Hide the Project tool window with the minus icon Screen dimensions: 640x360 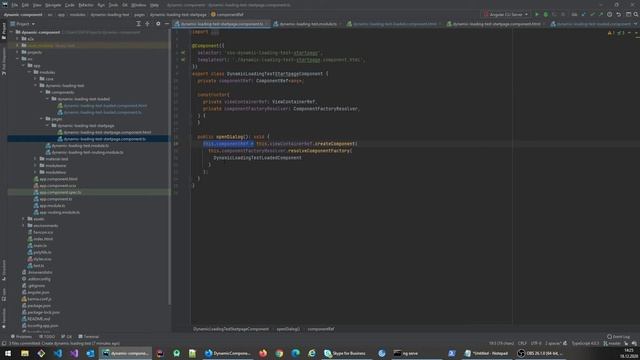[x=167, y=24]
